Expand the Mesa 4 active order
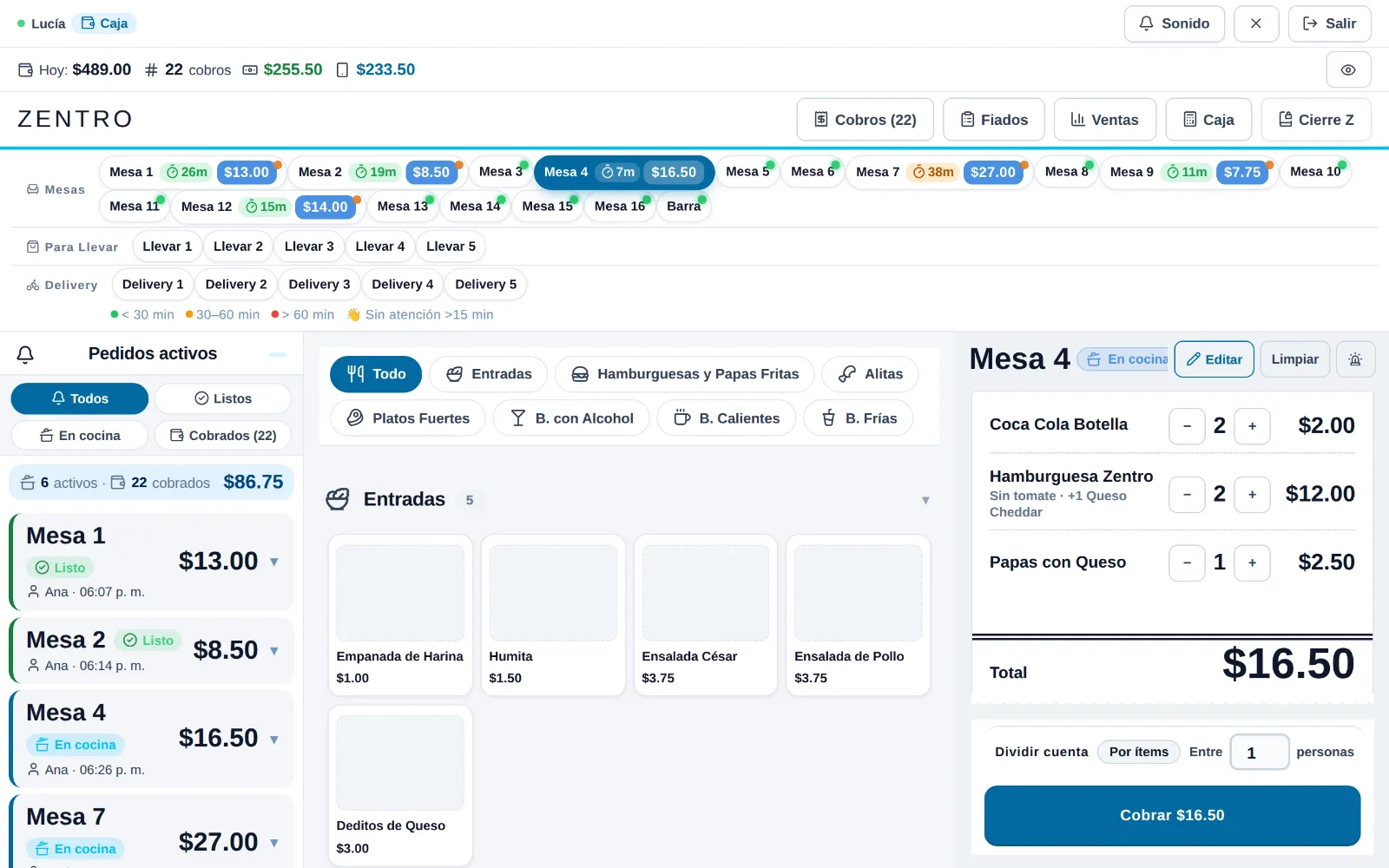Screen dimensions: 1389x868 [x=274, y=740]
